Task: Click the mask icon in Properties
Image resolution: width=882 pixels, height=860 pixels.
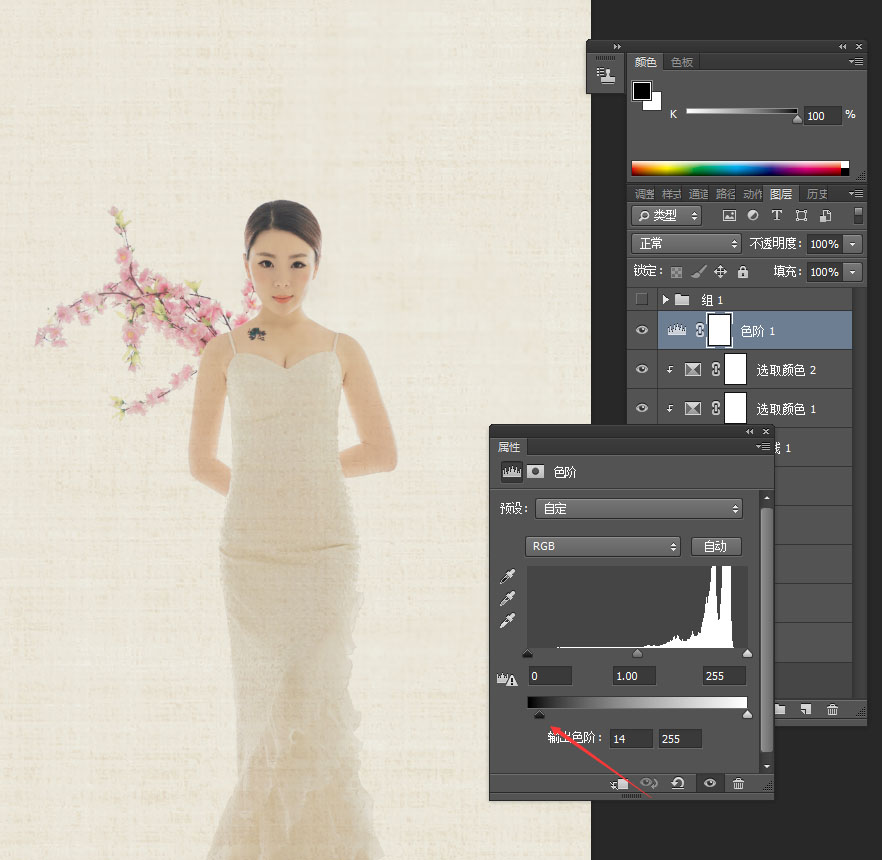Action: 536,471
